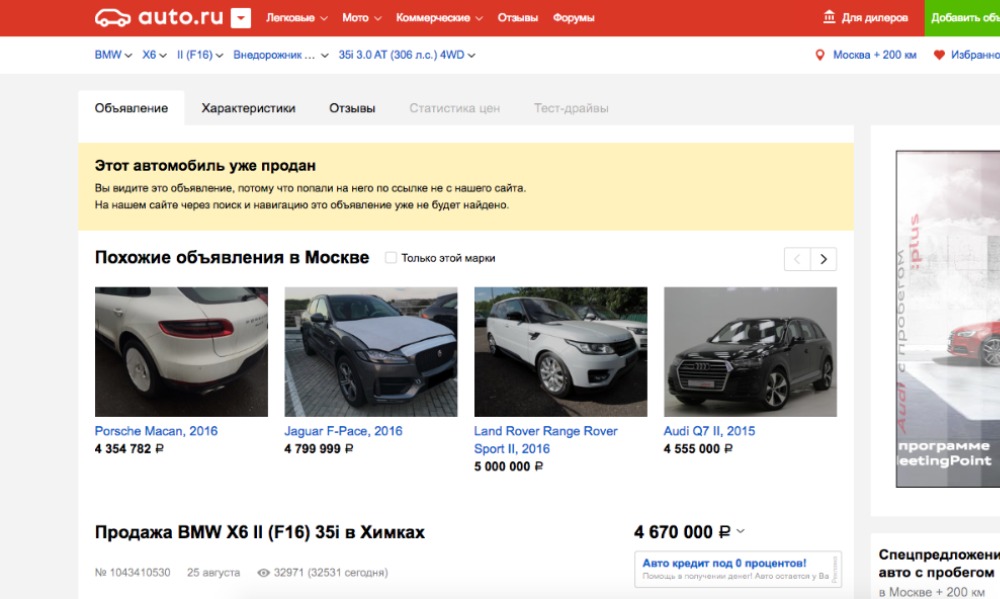This screenshot has height=599, width=1000.
Task: Open the Jaguar F-Pace photo
Action: point(371,351)
